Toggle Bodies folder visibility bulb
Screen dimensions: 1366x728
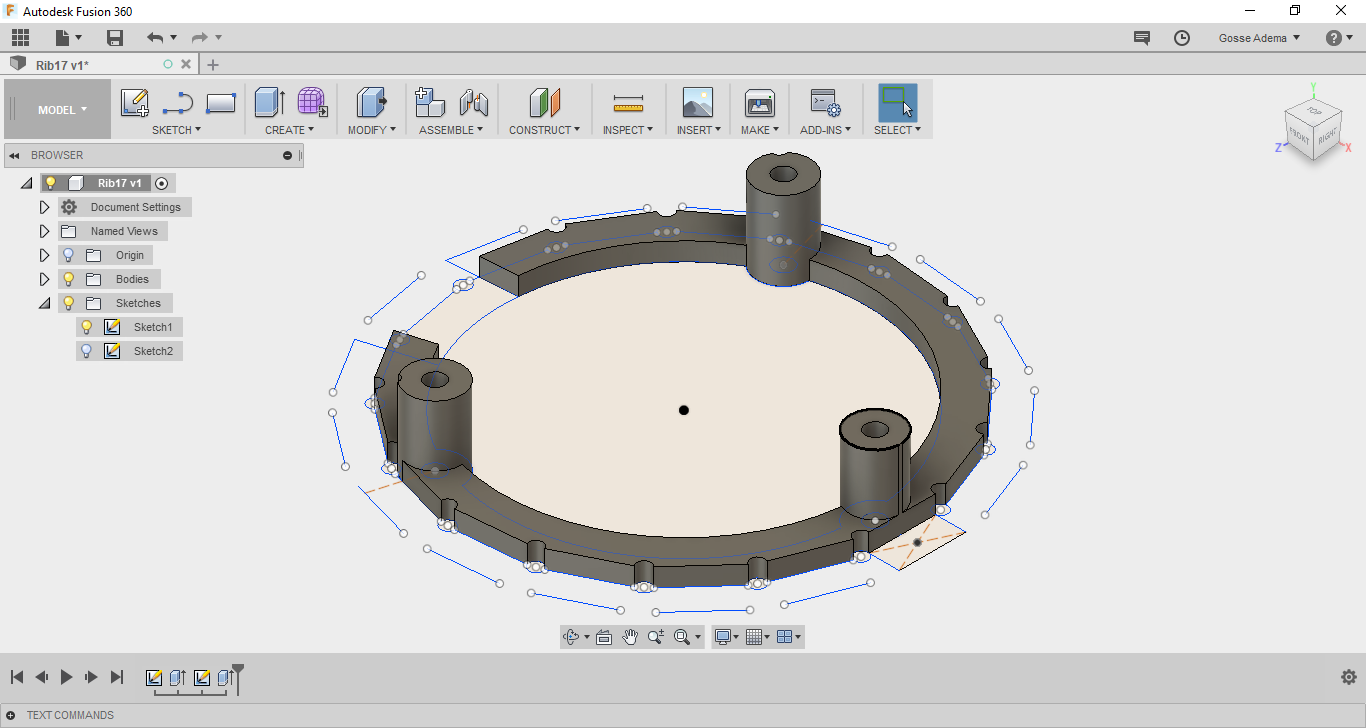pos(69,279)
